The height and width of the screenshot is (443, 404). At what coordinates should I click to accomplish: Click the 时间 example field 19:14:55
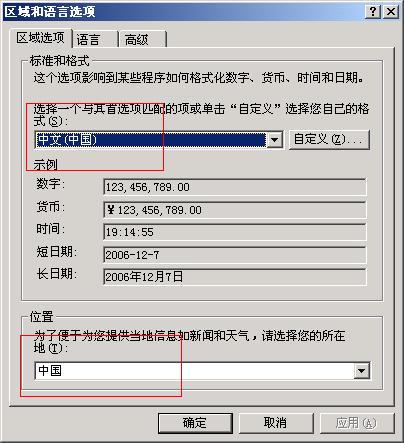point(235,232)
